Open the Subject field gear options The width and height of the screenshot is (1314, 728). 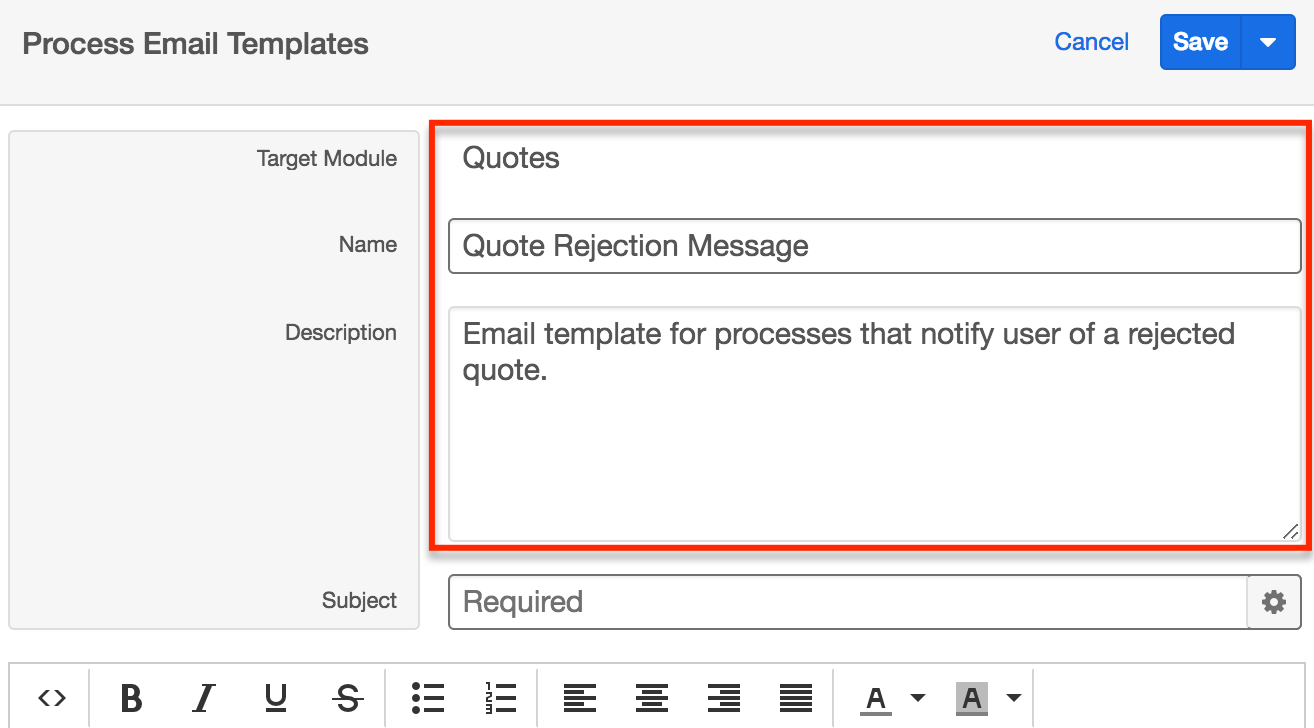pyautogui.click(x=1273, y=602)
